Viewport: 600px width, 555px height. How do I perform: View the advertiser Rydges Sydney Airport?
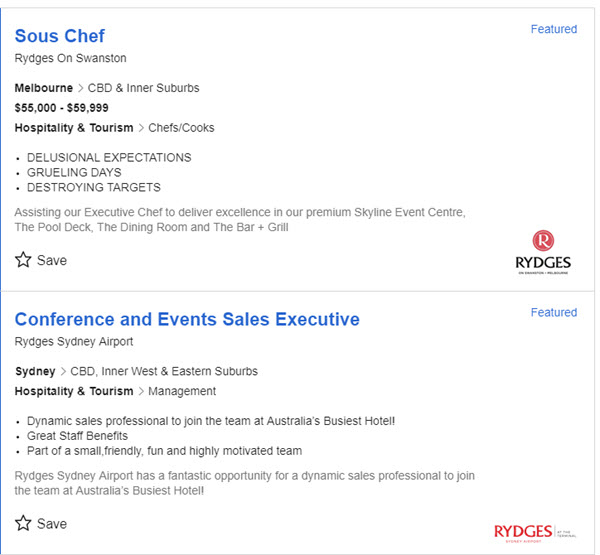coord(76,341)
